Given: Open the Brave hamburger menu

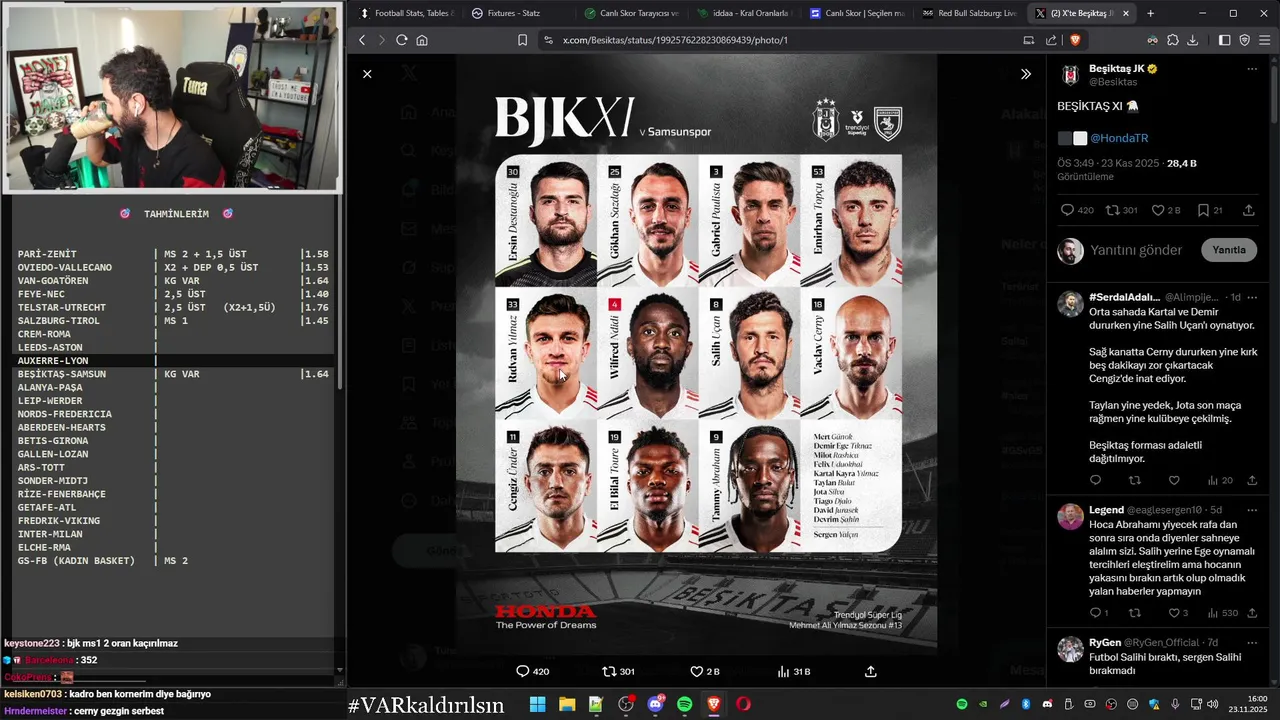Looking at the screenshot, I should (x=1264, y=40).
